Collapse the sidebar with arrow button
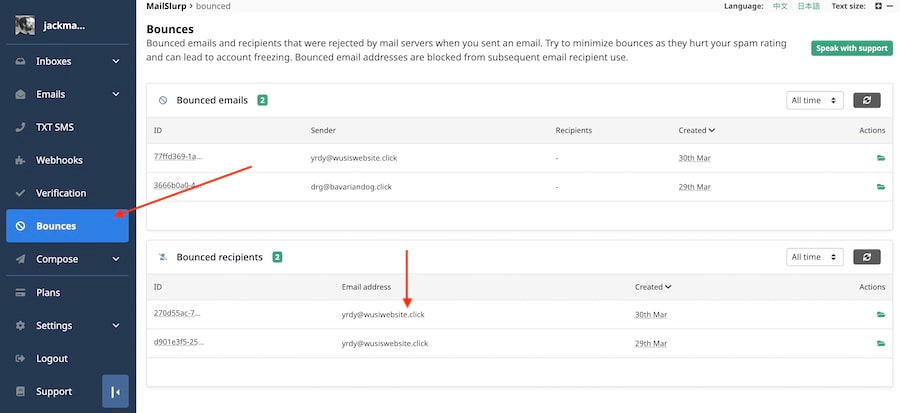This screenshot has height=413, width=900. [x=115, y=391]
